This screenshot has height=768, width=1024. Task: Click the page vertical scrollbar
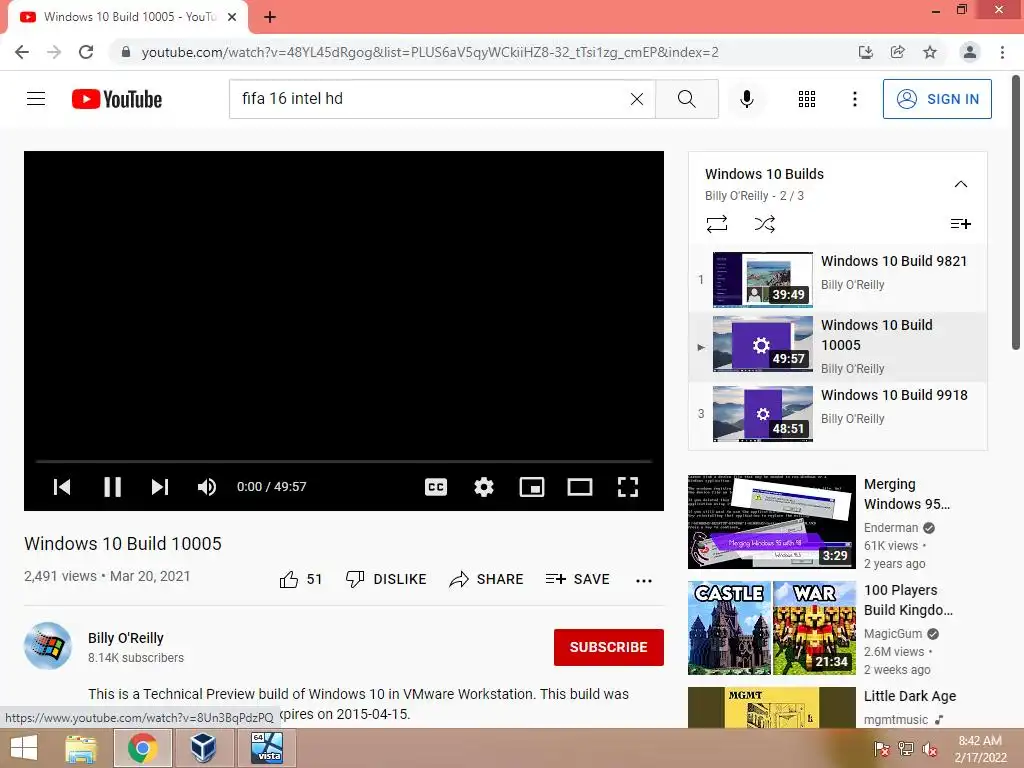(x=1016, y=213)
